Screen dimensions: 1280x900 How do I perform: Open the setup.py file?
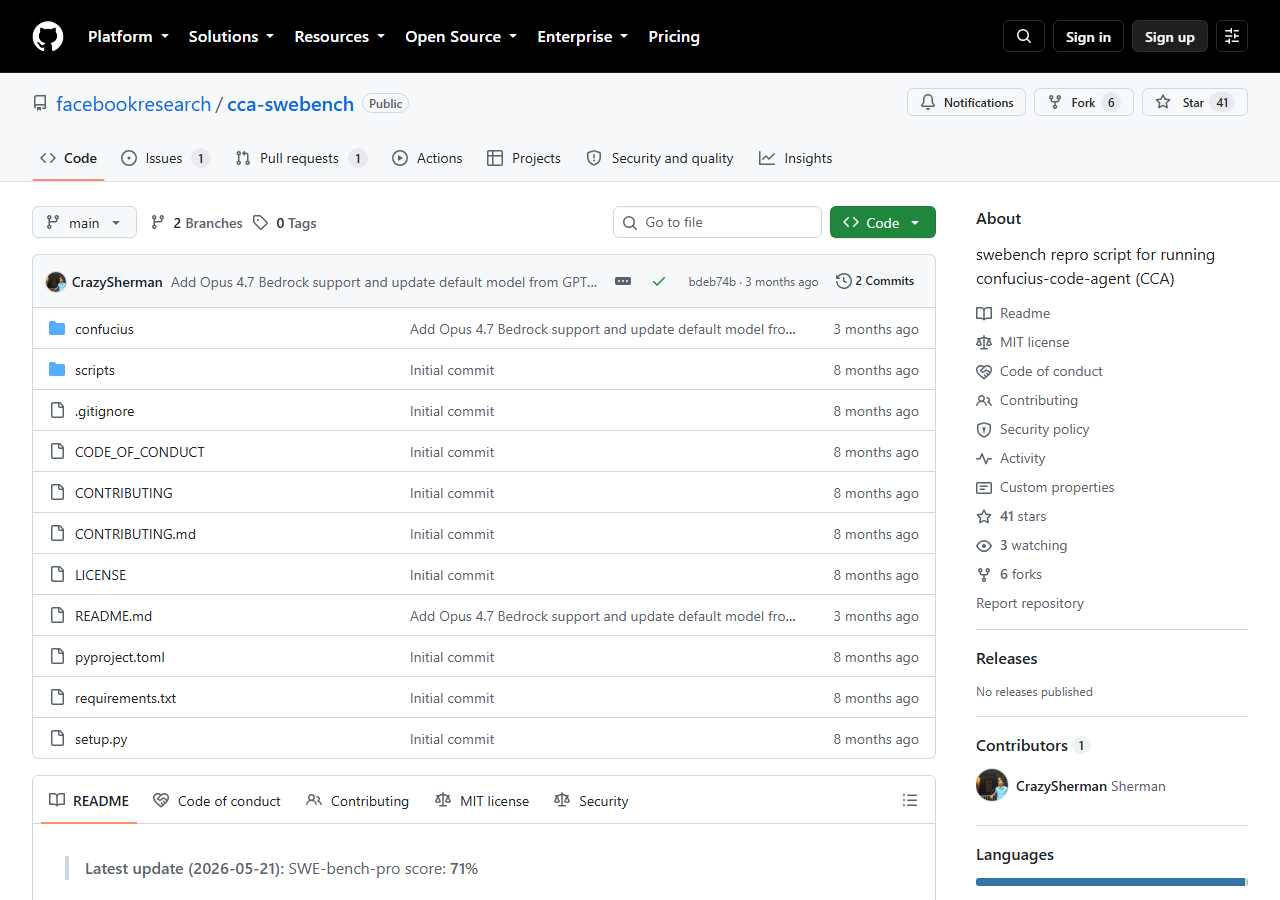click(x=101, y=739)
